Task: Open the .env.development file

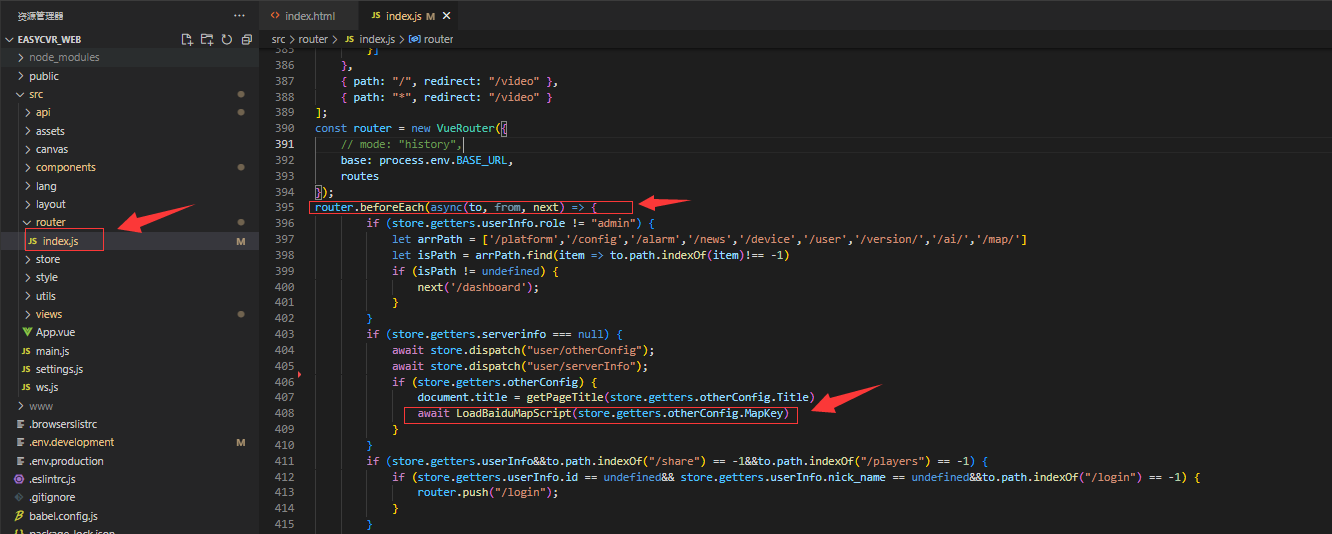Action: pos(71,442)
